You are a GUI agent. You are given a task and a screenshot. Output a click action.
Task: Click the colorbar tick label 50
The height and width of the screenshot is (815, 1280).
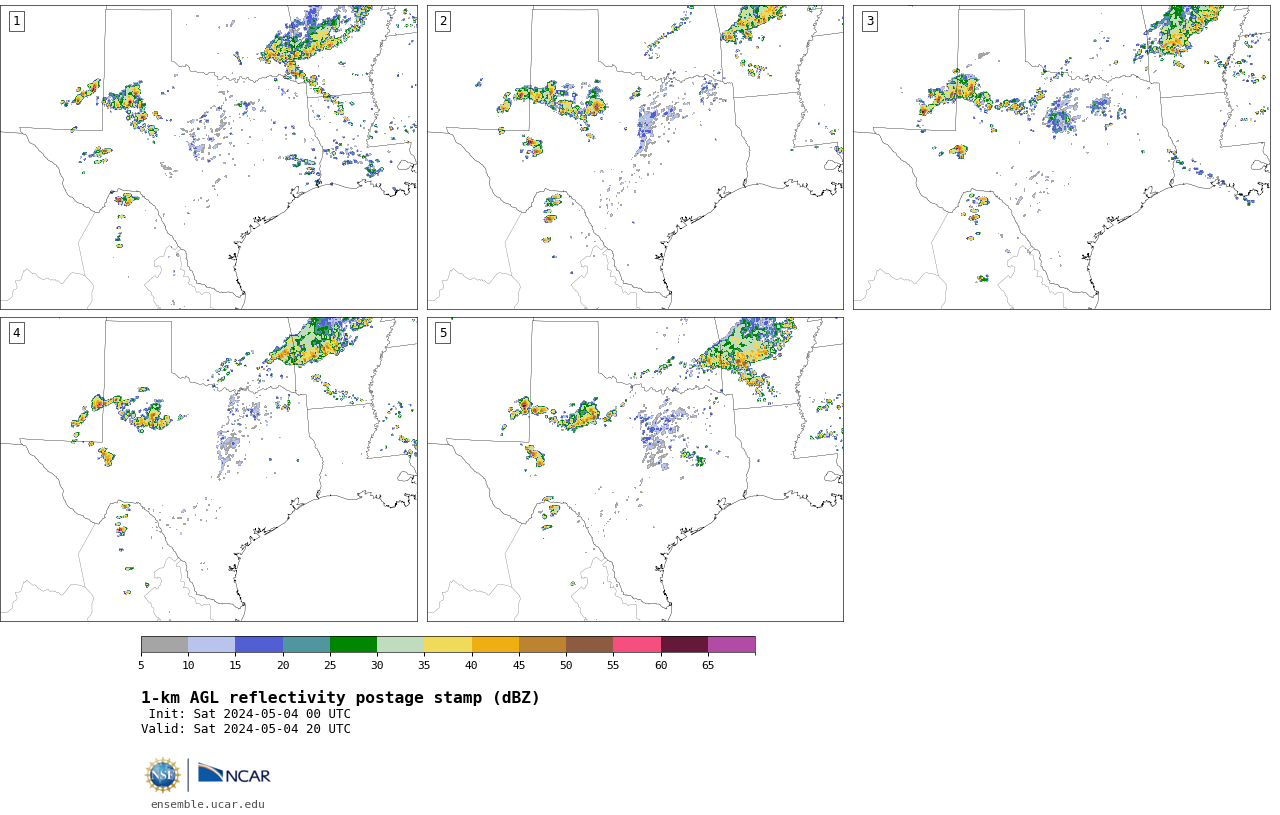click(x=566, y=665)
